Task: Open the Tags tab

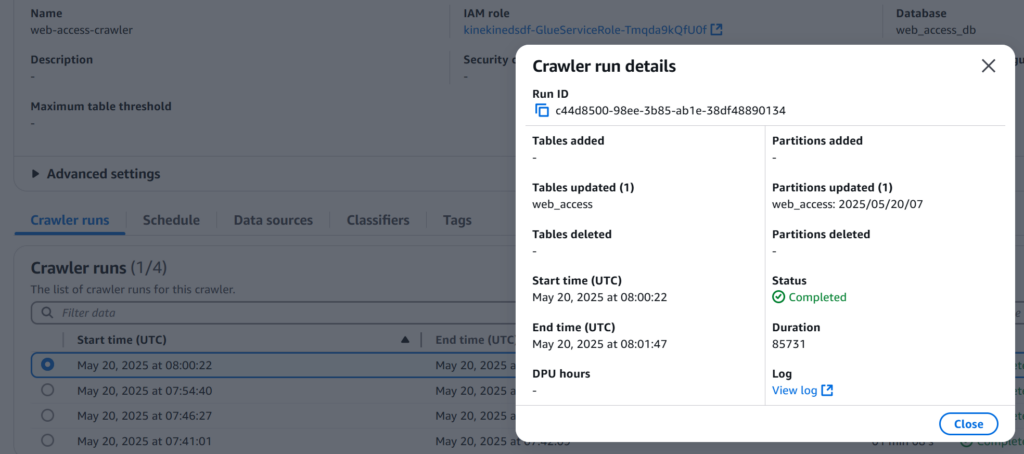Action: 457,220
